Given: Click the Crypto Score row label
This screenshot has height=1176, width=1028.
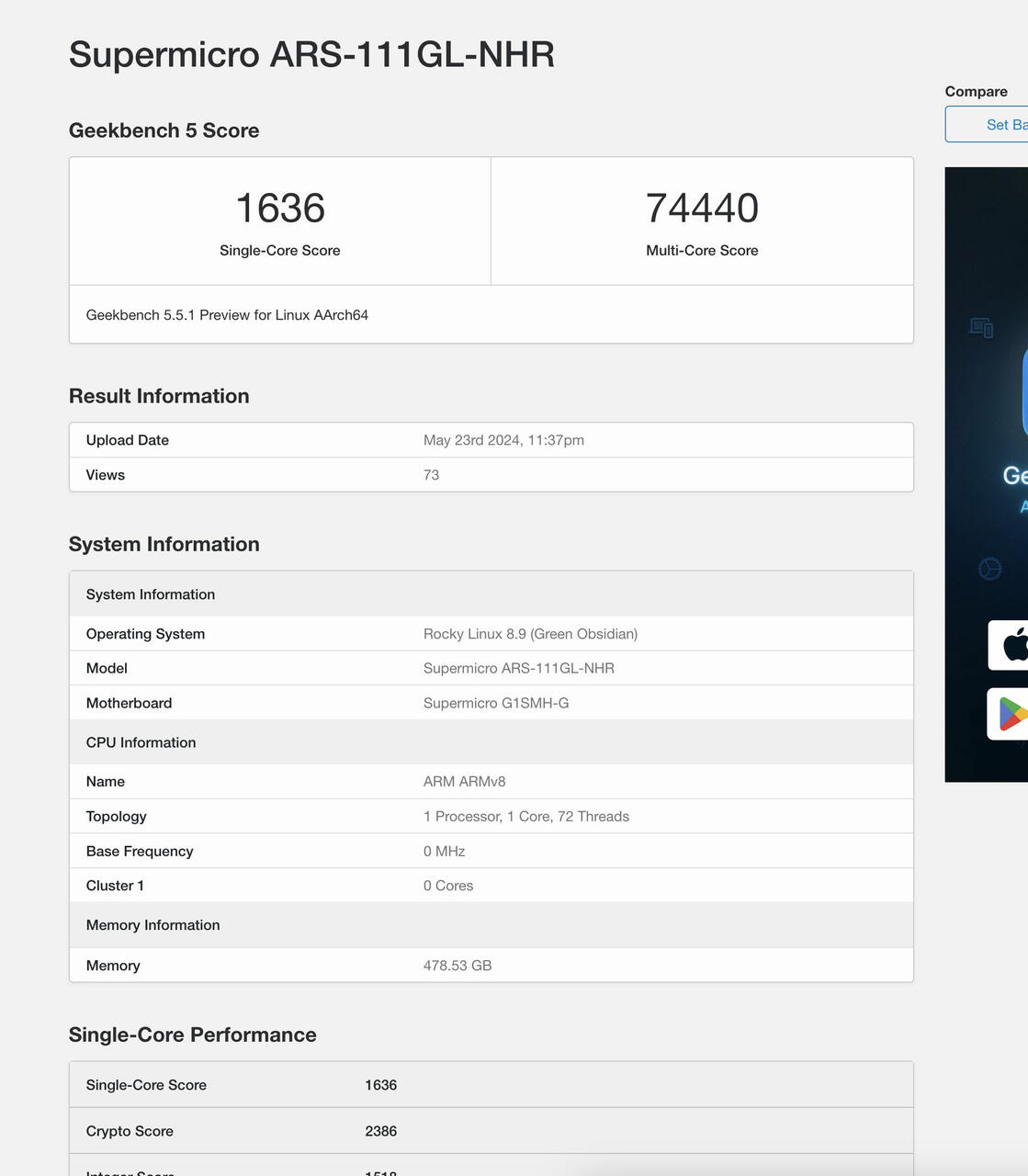Looking at the screenshot, I should [x=130, y=1131].
